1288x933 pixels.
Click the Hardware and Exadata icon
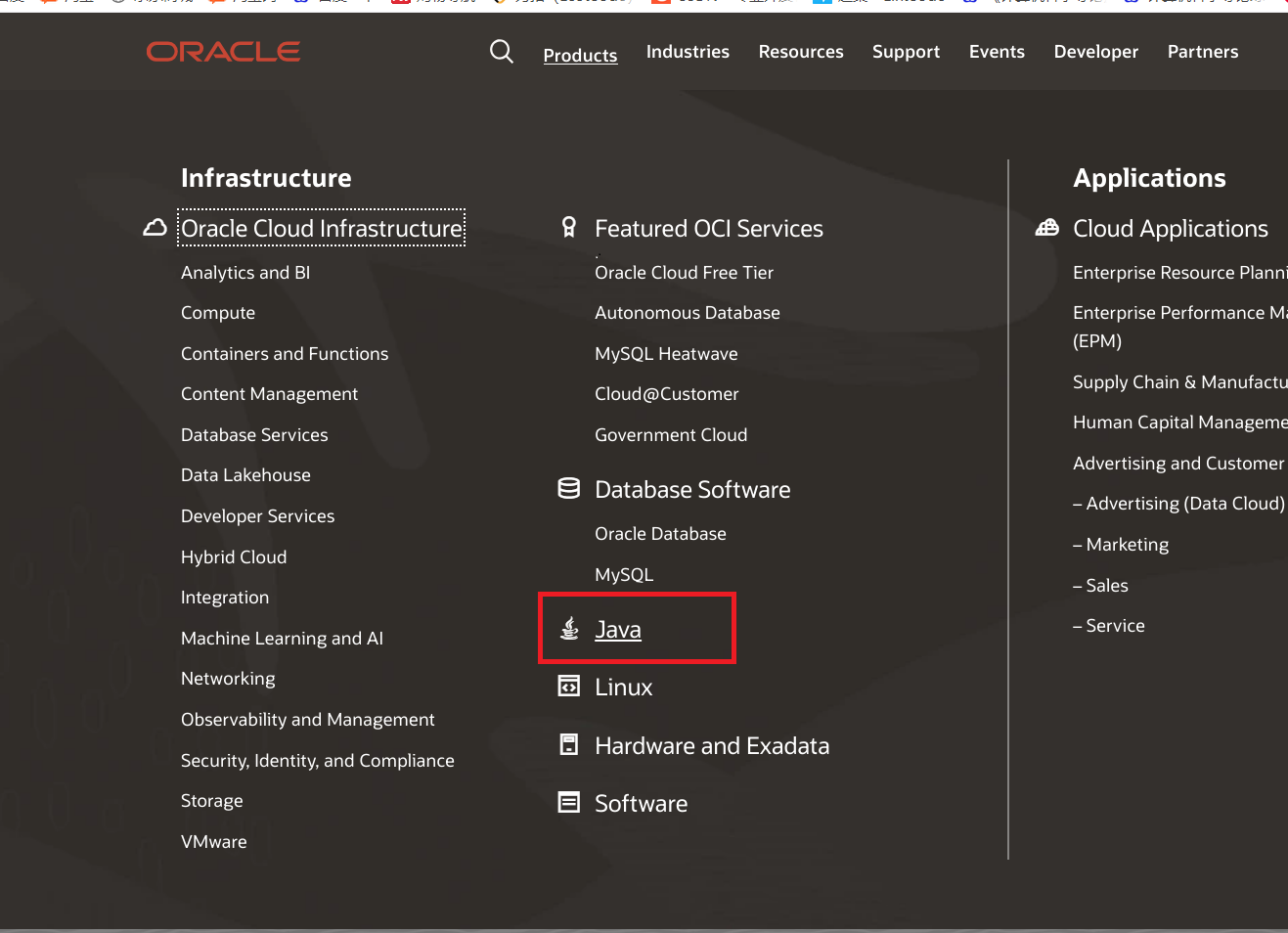(x=569, y=745)
